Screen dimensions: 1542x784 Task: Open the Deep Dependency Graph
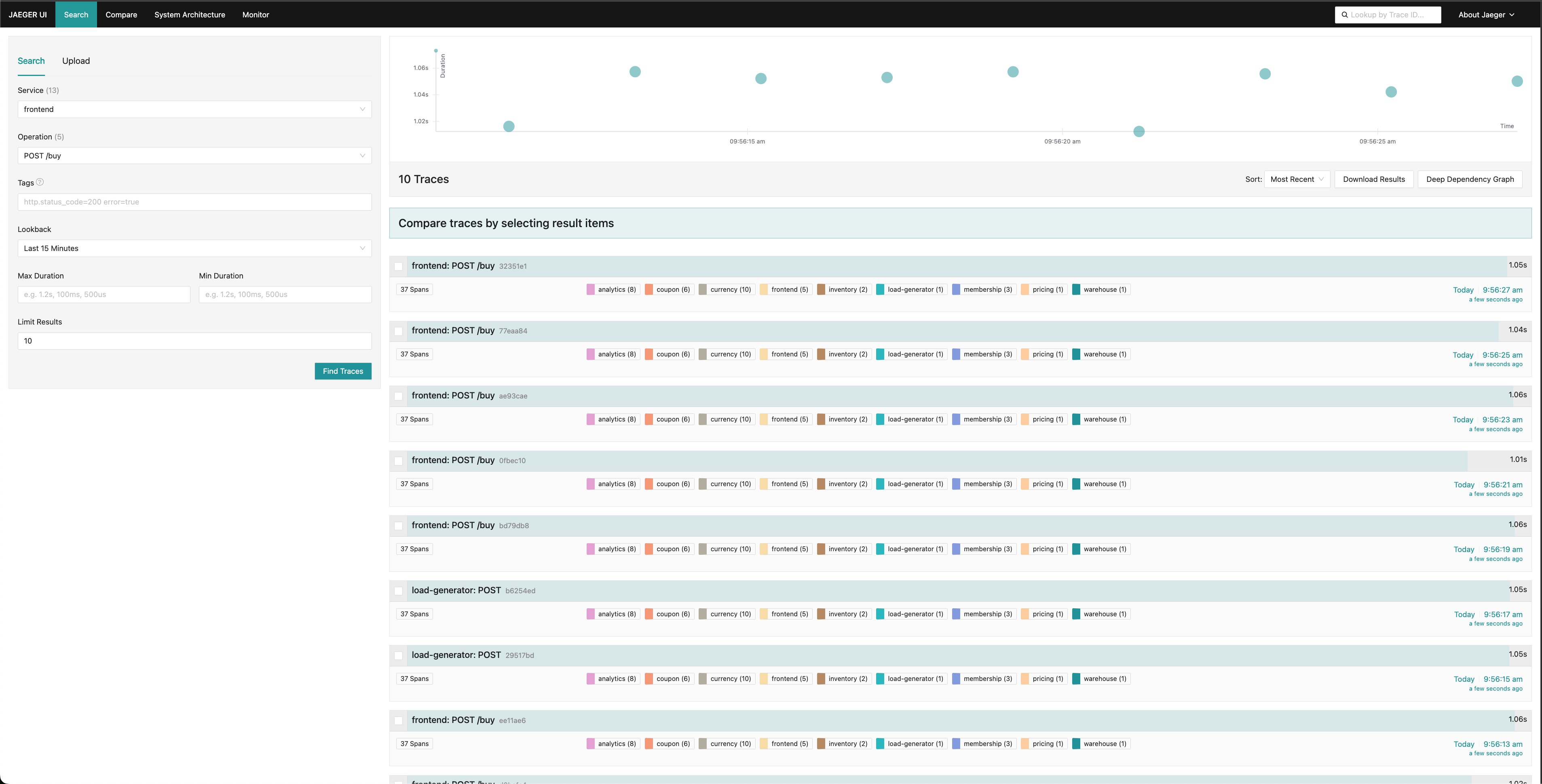pyautogui.click(x=1470, y=179)
